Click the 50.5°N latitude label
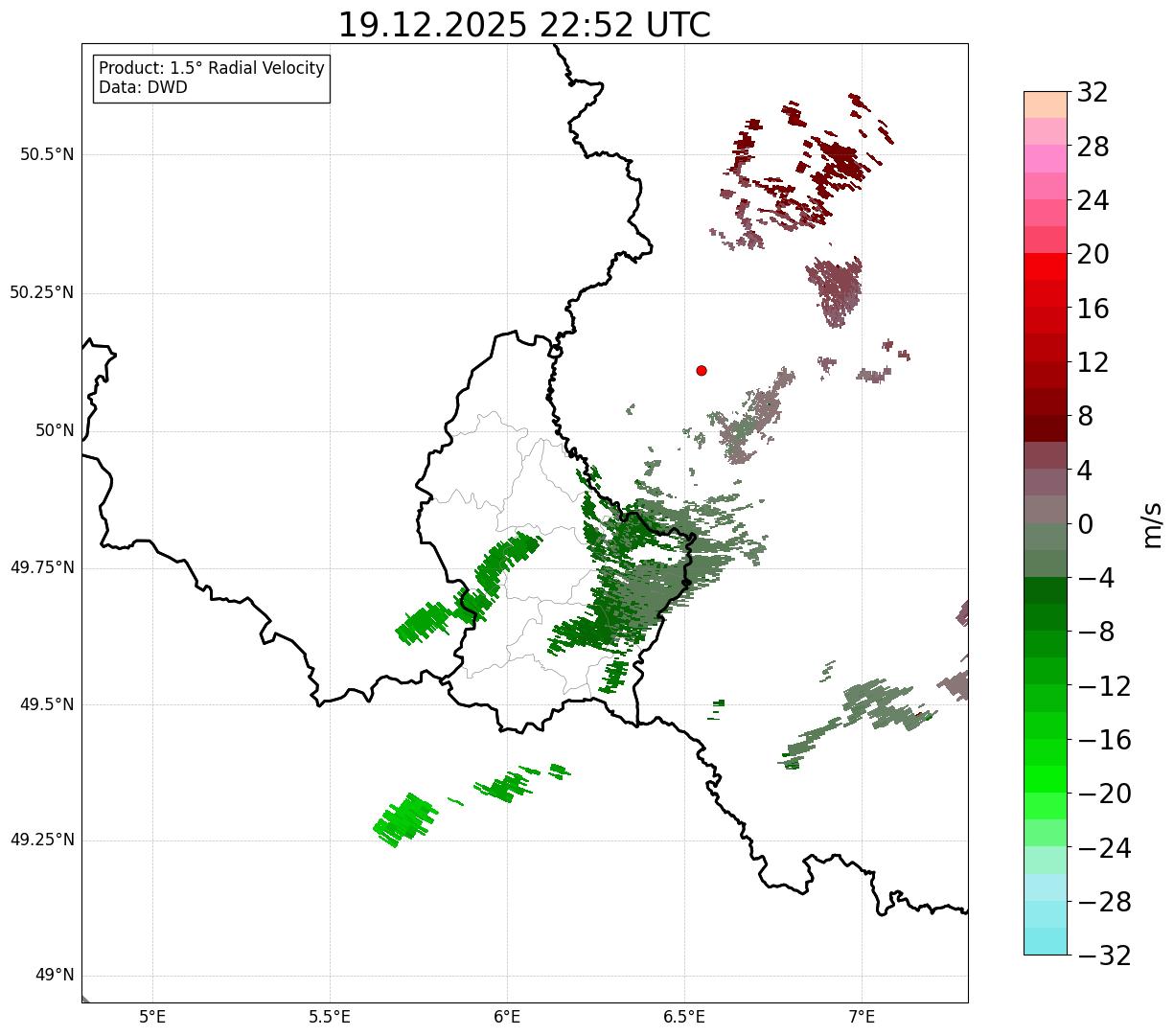 click(47, 154)
